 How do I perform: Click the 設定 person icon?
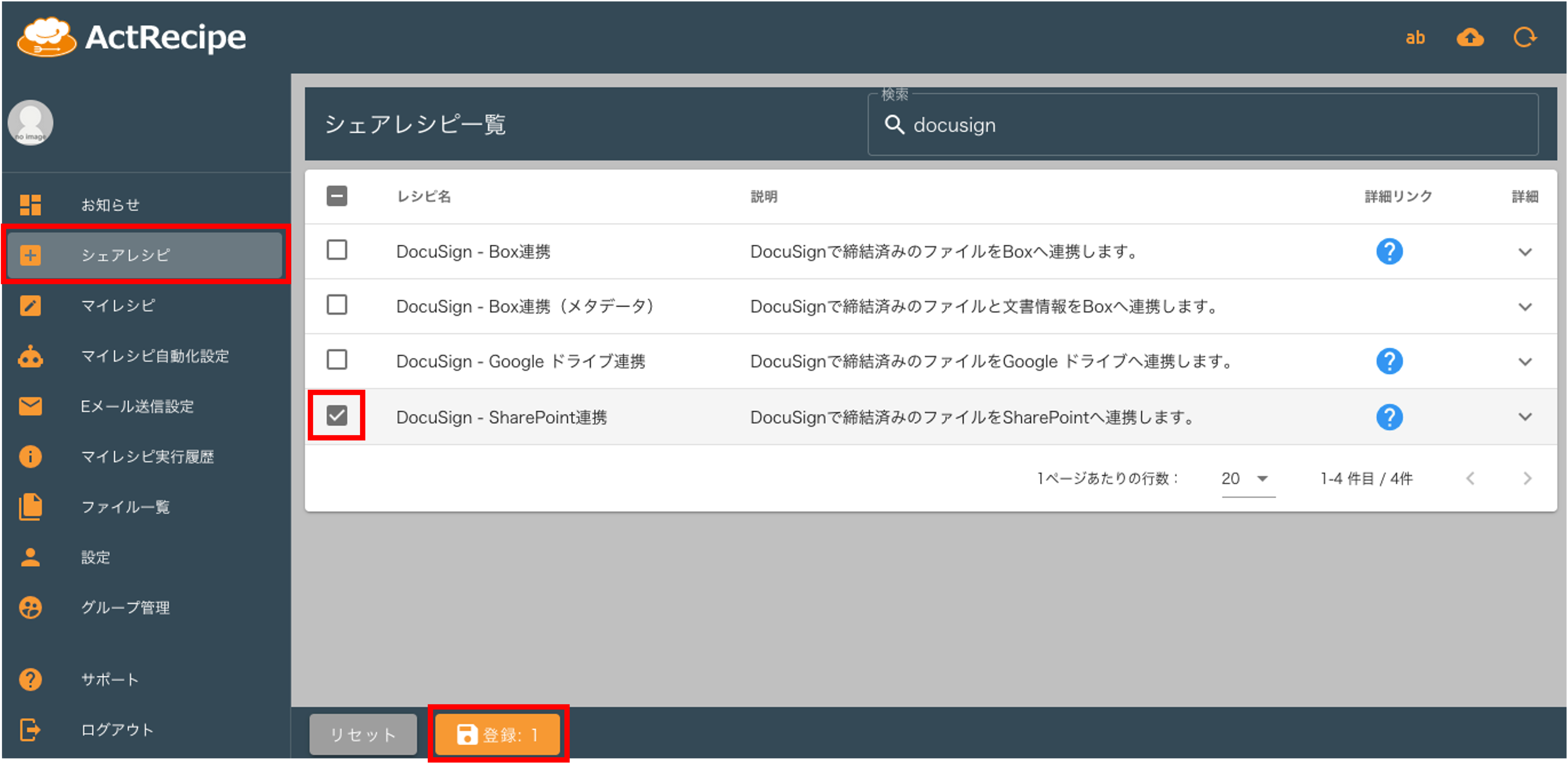30,557
